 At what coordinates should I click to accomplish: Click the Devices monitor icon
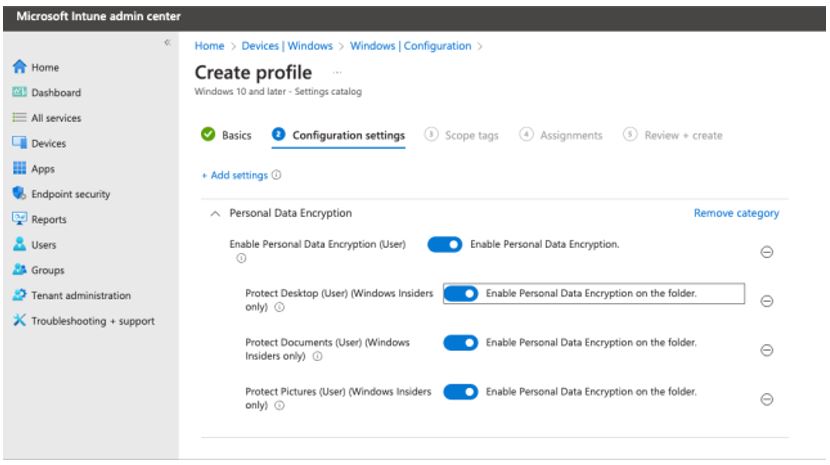coord(20,142)
